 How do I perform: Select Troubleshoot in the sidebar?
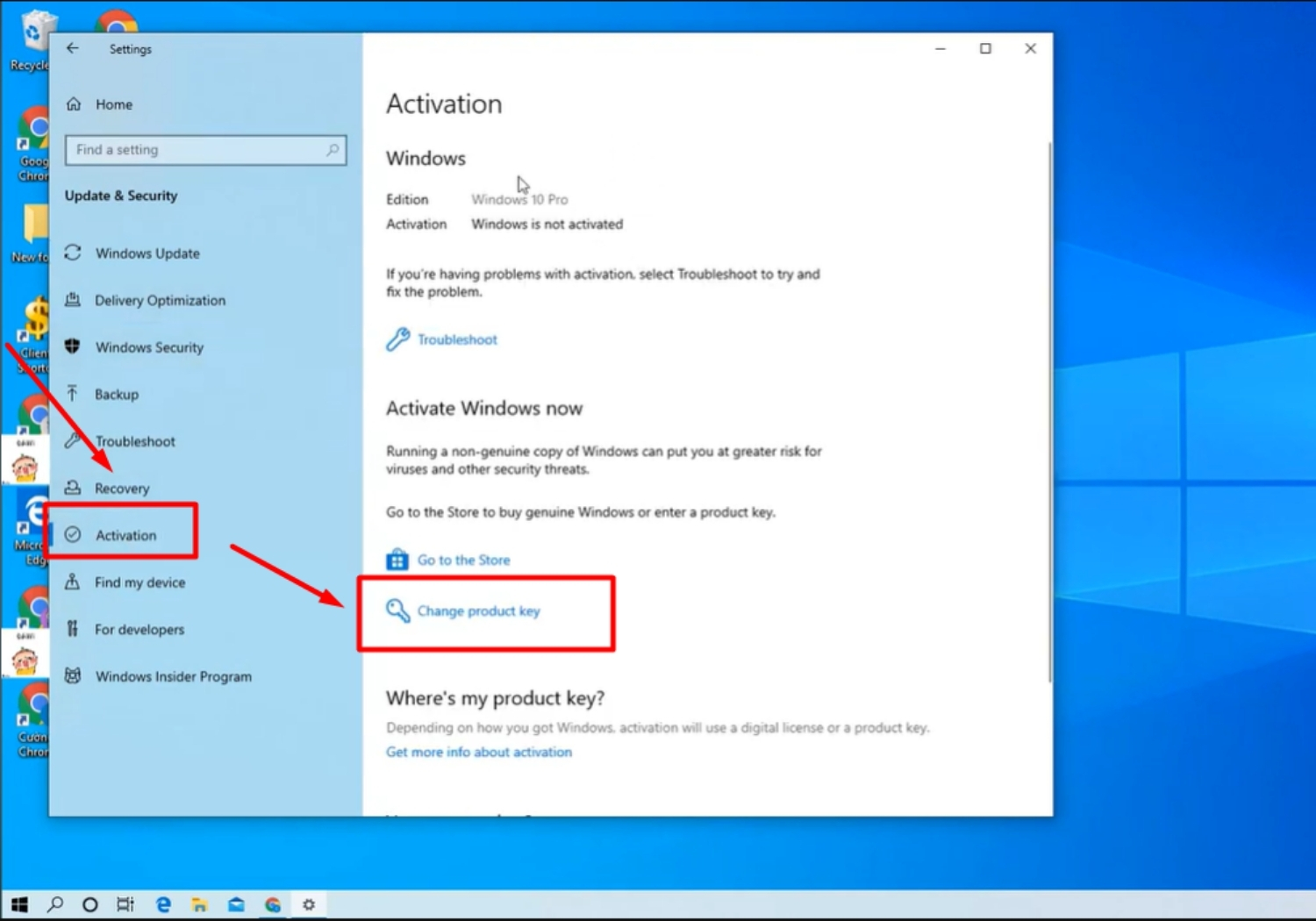coord(135,442)
